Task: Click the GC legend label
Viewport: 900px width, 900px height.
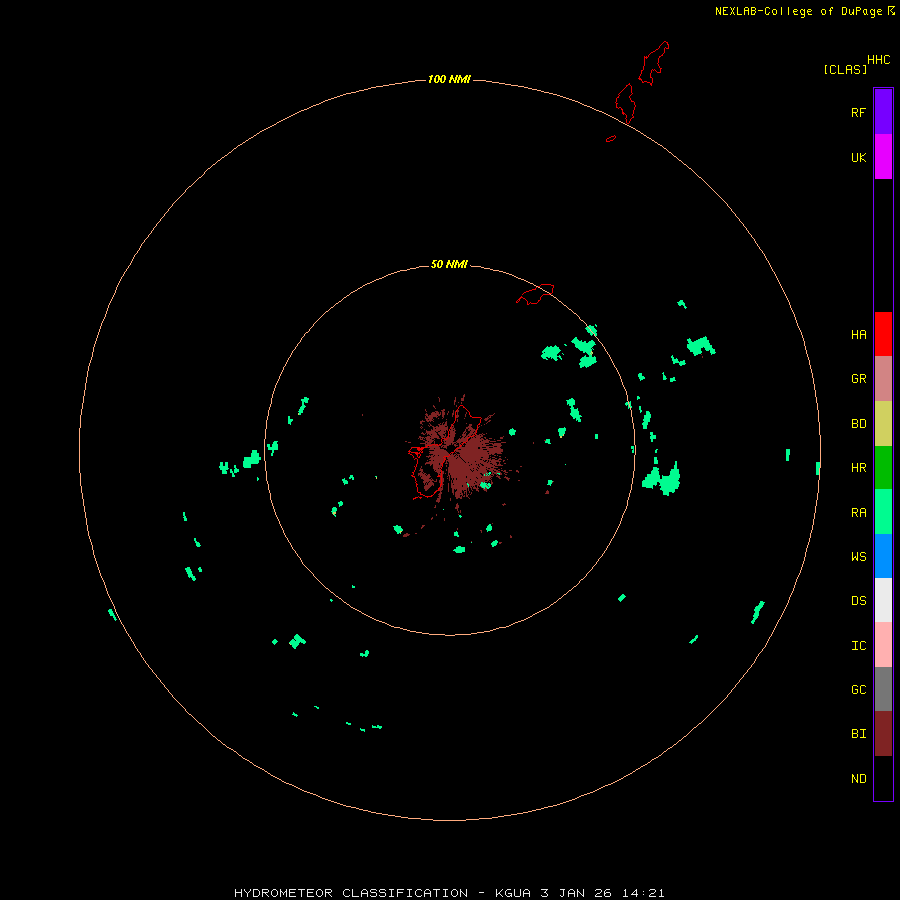Action: pos(858,689)
